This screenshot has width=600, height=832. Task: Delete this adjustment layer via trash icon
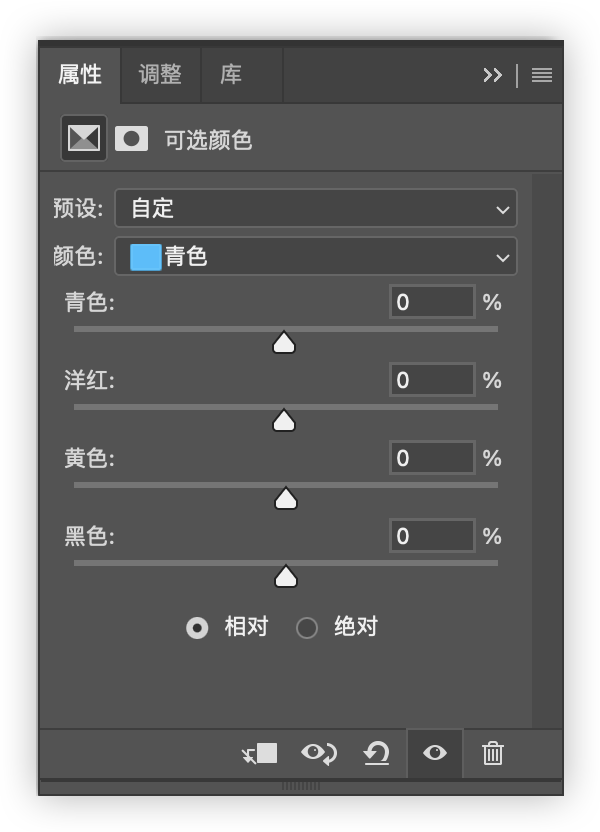pos(492,753)
